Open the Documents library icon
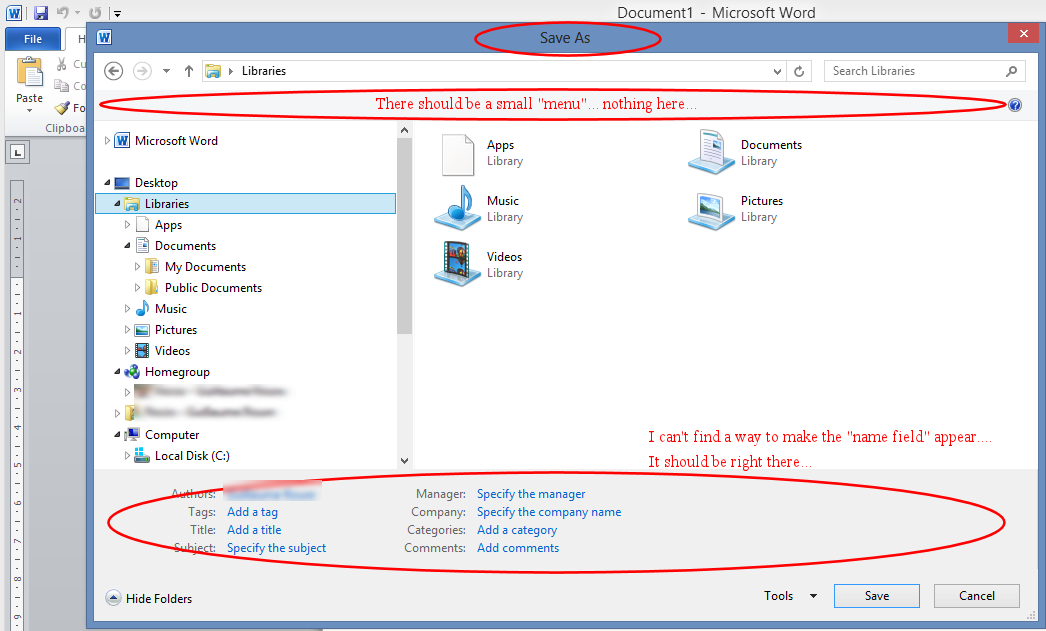The width and height of the screenshot is (1046, 631). click(711, 153)
